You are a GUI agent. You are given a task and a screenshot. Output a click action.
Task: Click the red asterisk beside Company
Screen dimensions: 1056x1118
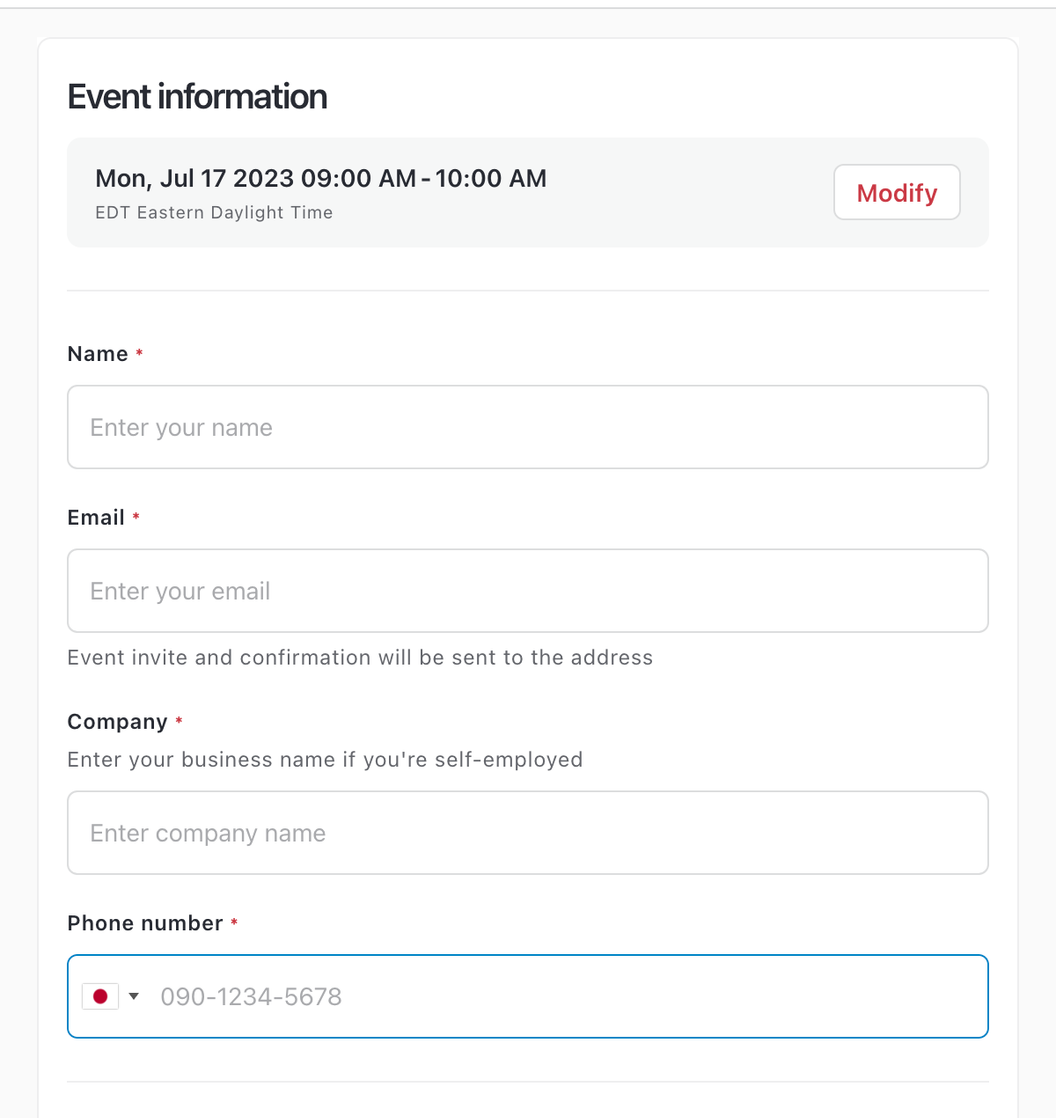179,720
